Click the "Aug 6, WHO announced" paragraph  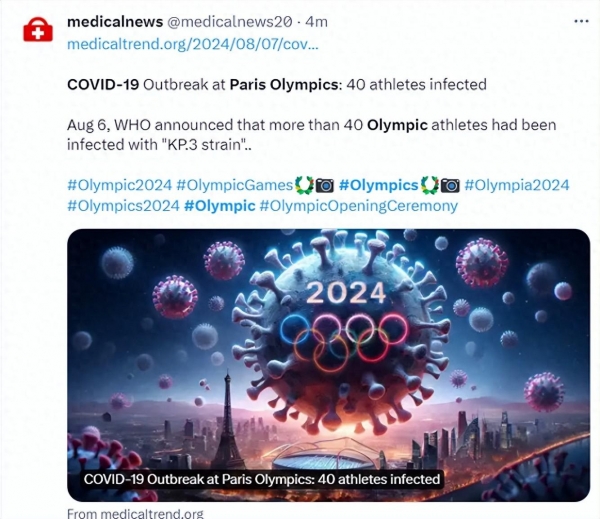(x=311, y=135)
